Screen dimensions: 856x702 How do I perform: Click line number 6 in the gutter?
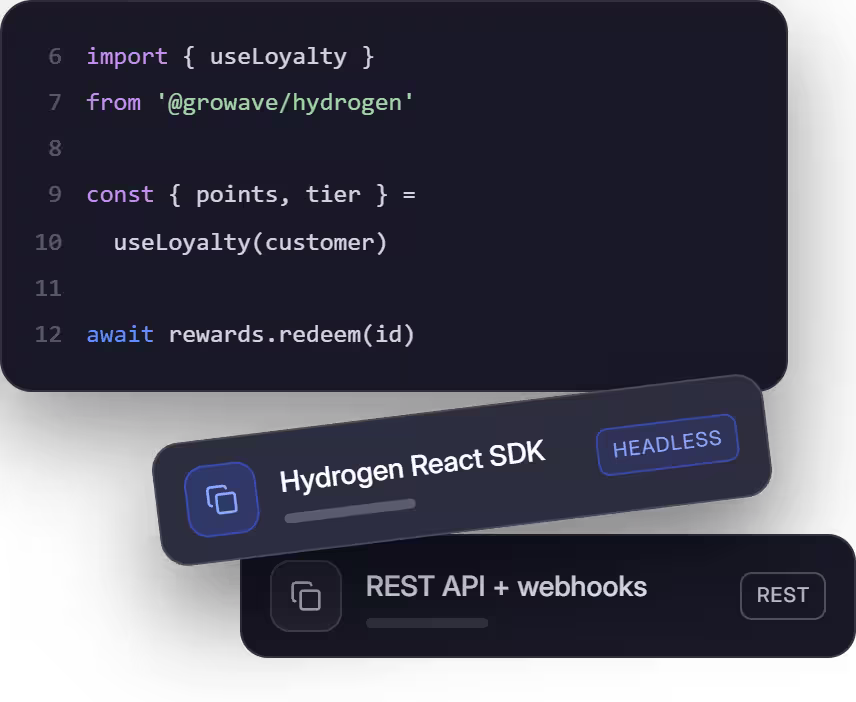(x=55, y=56)
